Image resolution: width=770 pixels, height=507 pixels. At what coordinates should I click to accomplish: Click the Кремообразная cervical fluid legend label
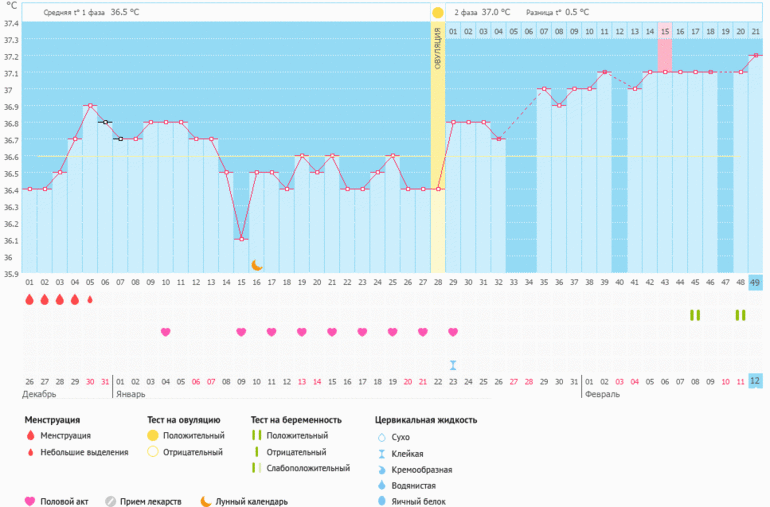(425, 468)
